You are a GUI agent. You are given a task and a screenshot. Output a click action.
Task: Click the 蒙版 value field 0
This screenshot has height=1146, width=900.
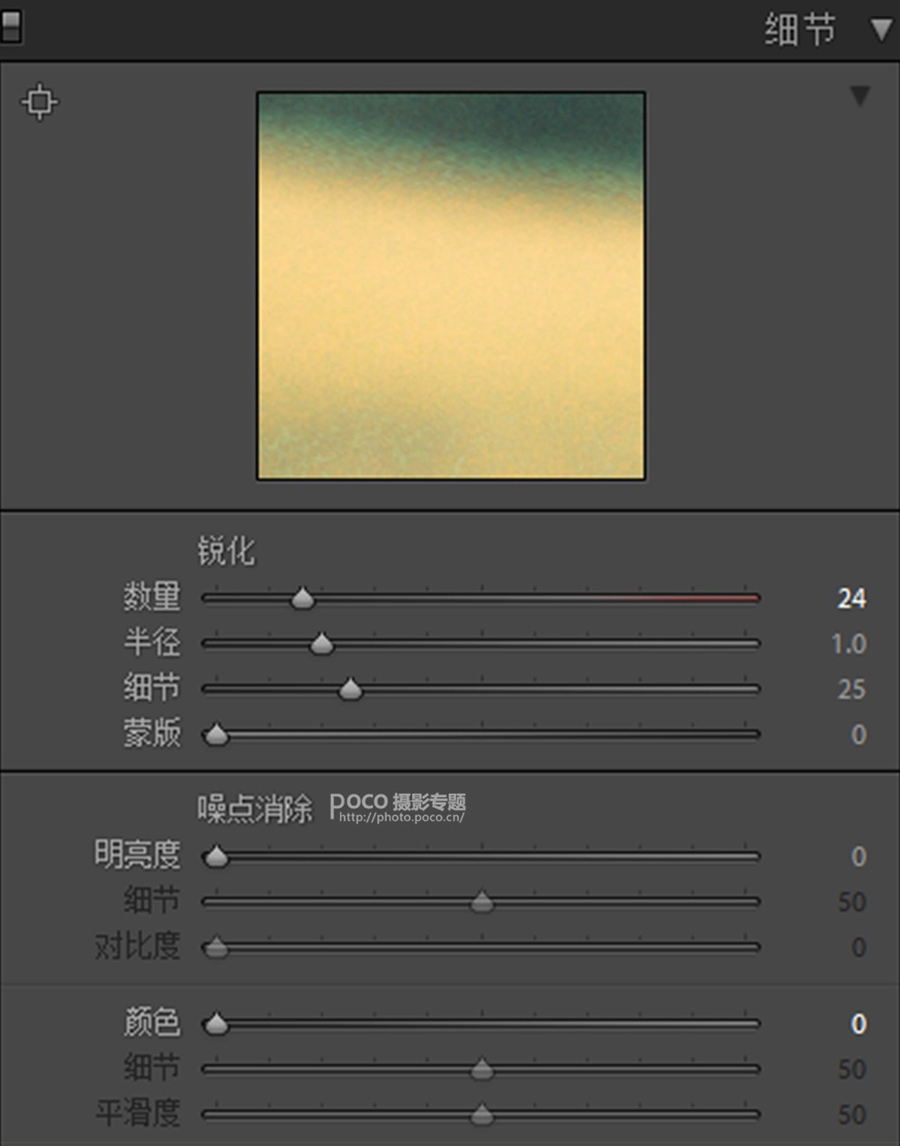(859, 735)
